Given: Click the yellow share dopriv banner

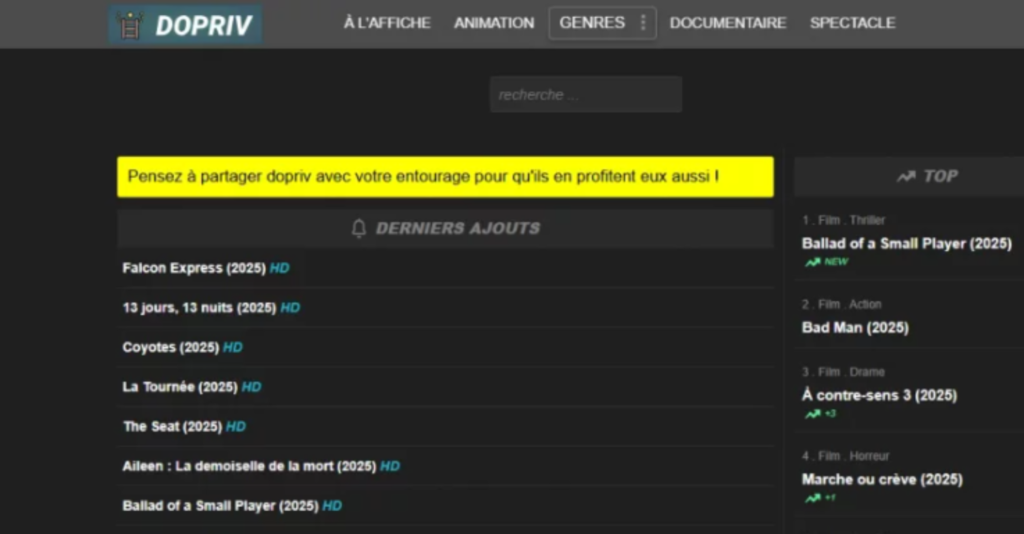Looking at the screenshot, I should click(x=445, y=176).
